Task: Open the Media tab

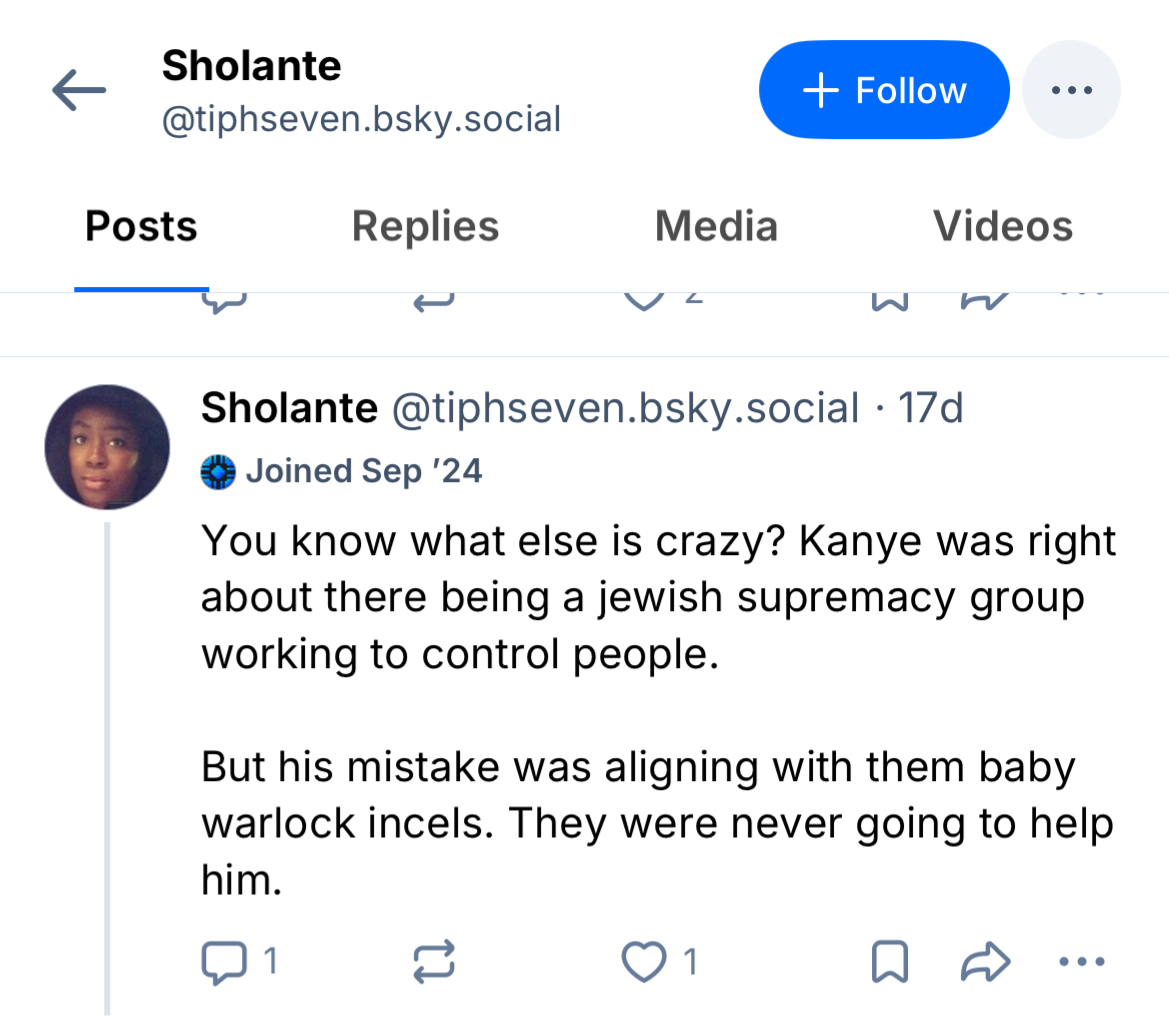Action: 716,227
